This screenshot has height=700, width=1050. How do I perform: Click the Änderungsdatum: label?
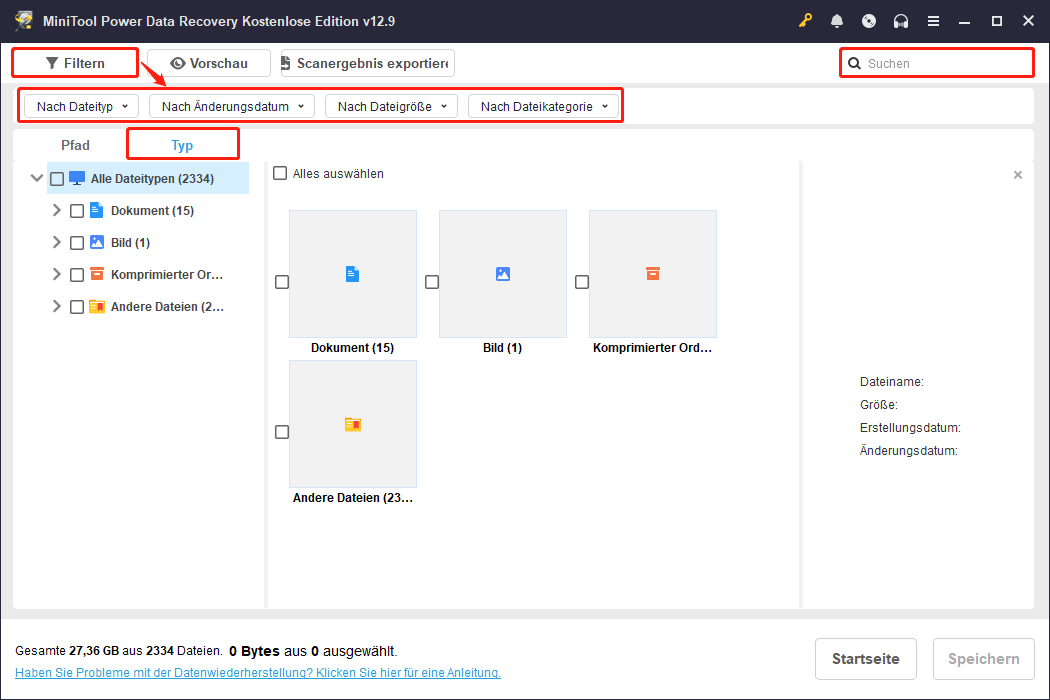[x=909, y=451]
